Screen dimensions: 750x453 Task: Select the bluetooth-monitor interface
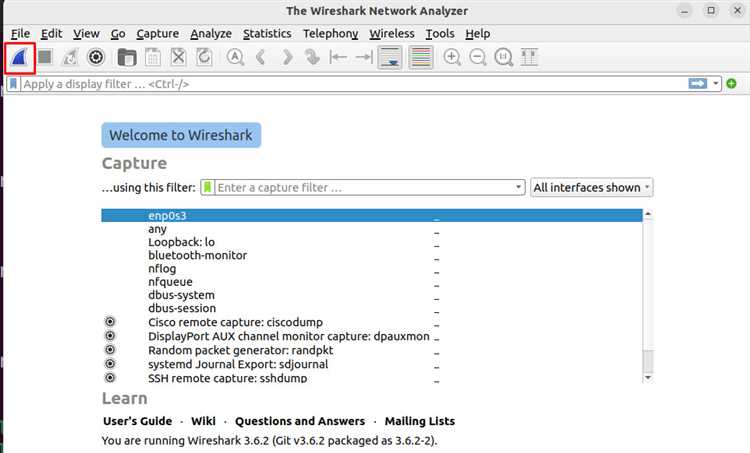[372, 255]
